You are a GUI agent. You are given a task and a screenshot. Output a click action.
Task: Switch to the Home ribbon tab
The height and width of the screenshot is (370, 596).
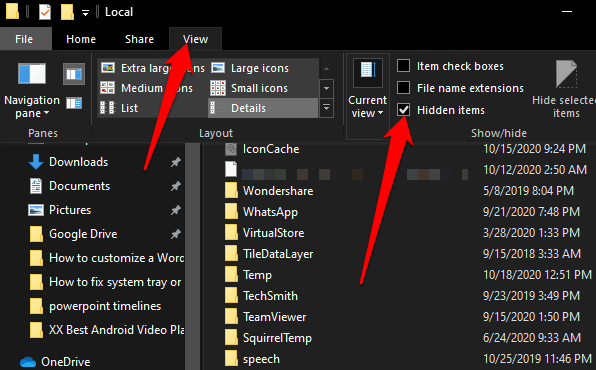point(81,39)
